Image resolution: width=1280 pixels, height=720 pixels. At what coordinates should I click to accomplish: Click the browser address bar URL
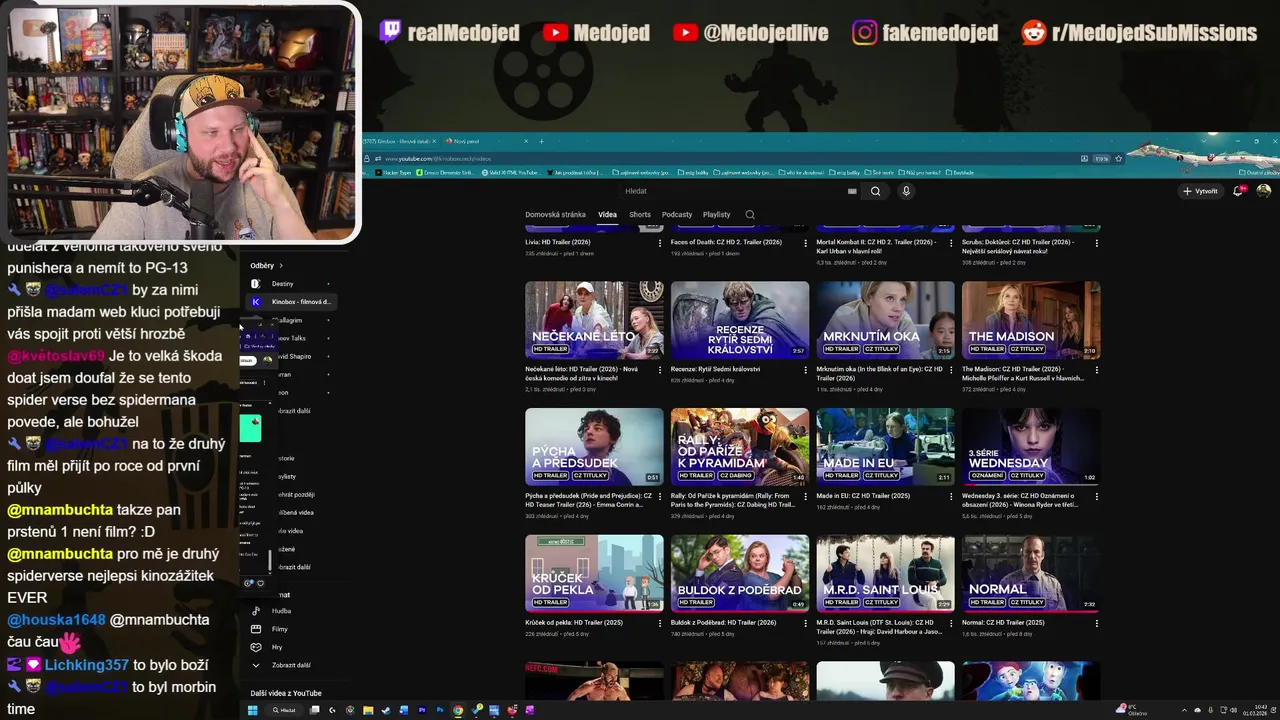(x=438, y=159)
